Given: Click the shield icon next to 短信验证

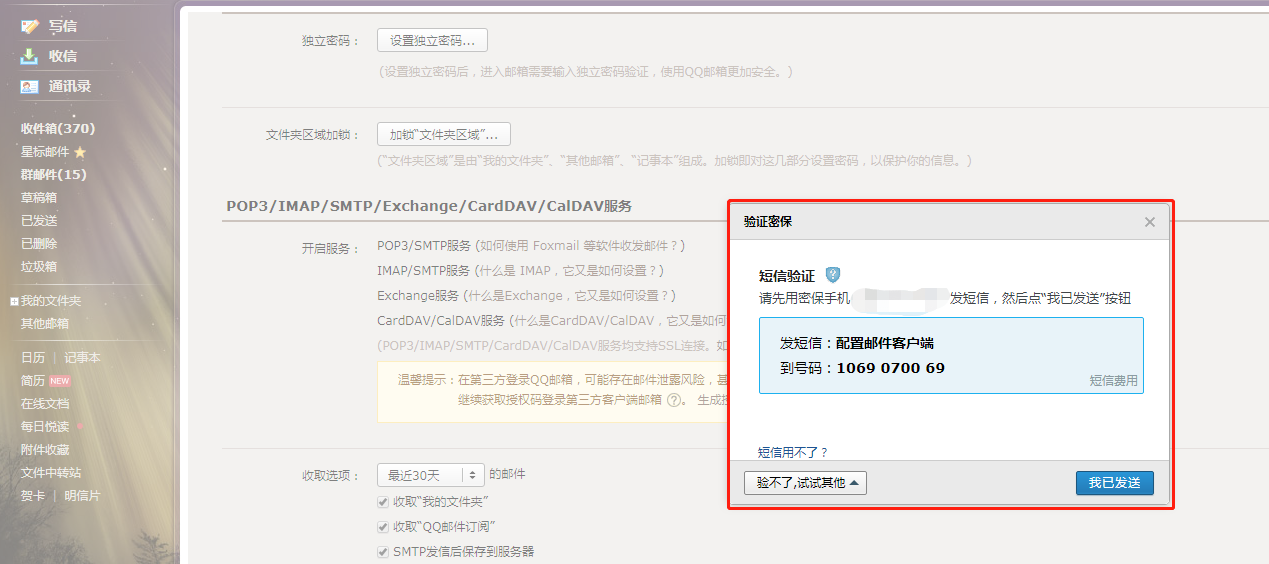Looking at the screenshot, I should click(832, 275).
